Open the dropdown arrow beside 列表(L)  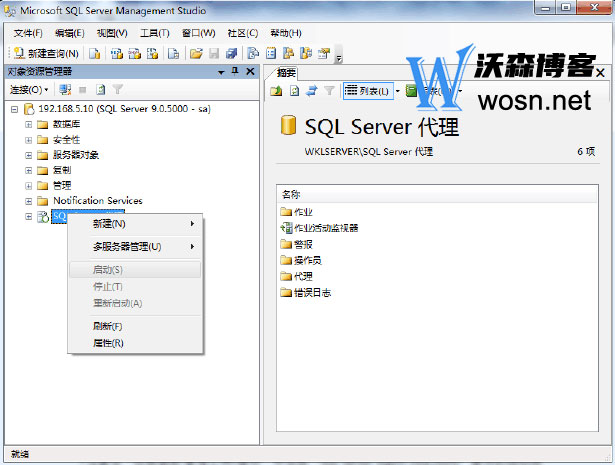coord(397,91)
